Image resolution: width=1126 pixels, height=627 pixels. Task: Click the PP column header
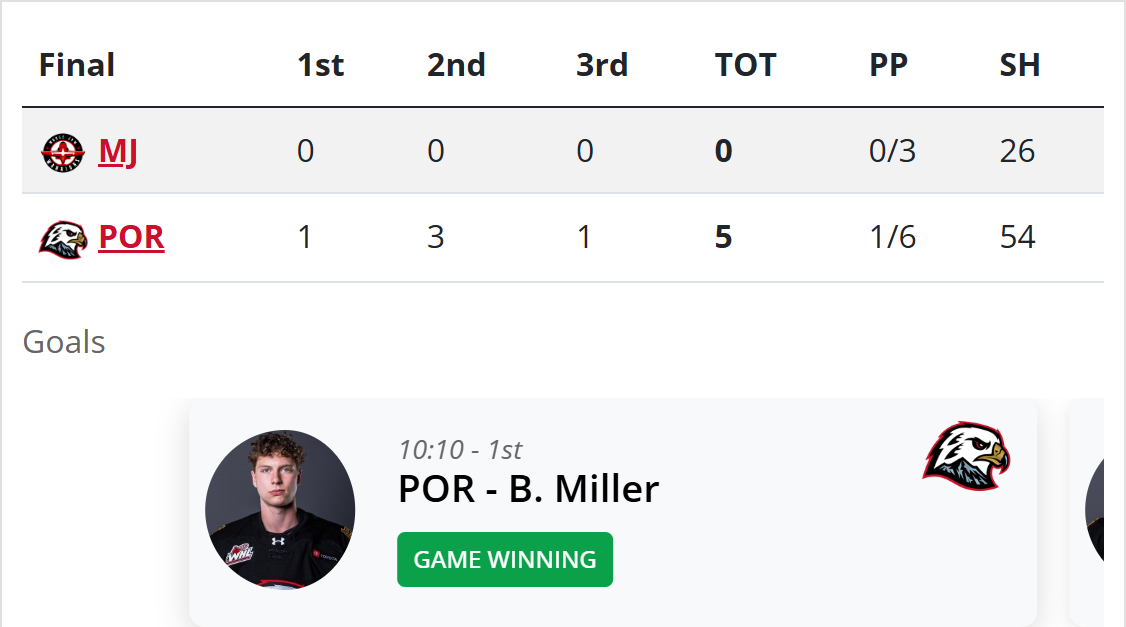tap(888, 65)
